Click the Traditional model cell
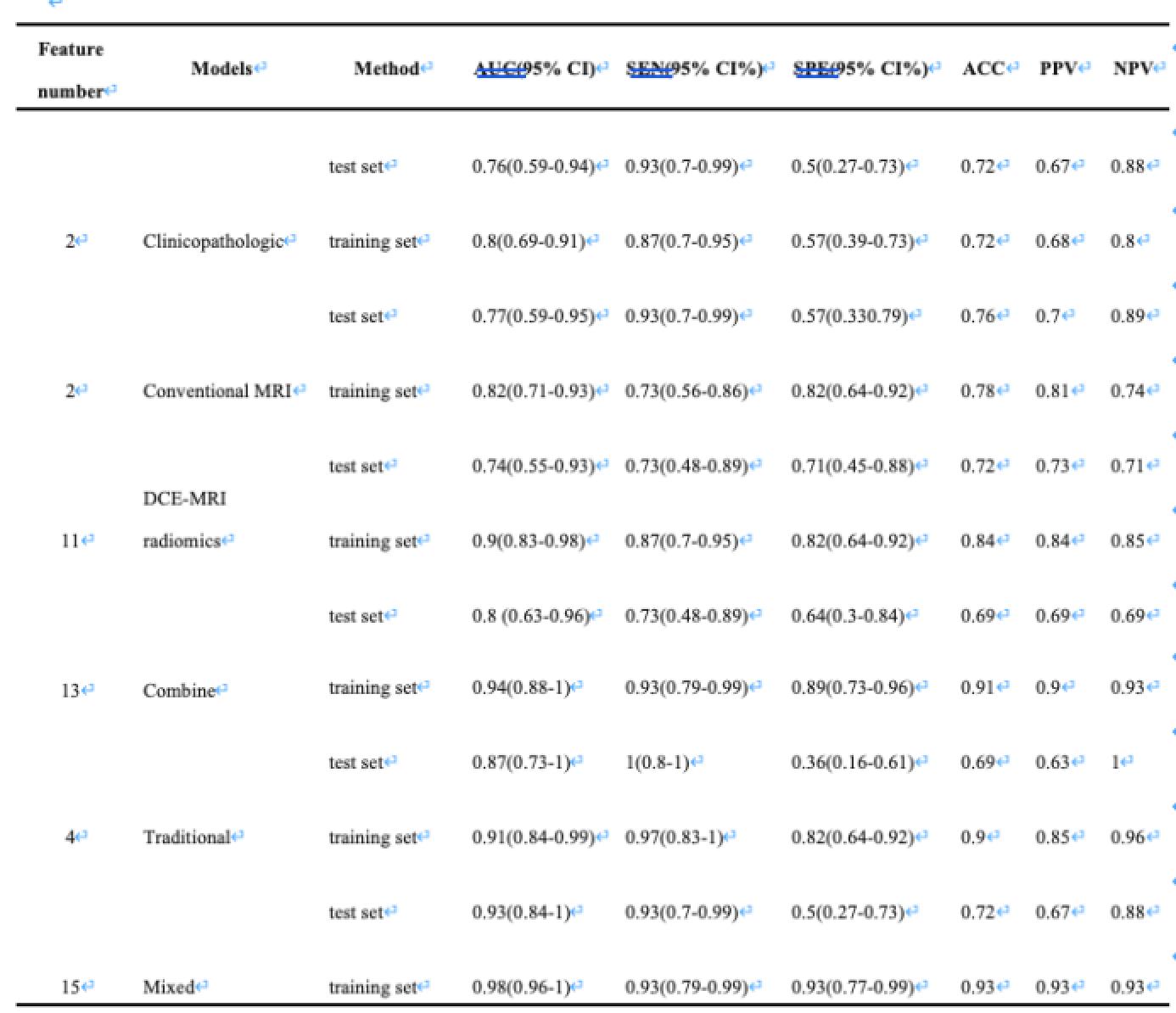Screen dimensions: 1176x1013 pyautogui.click(x=187, y=837)
